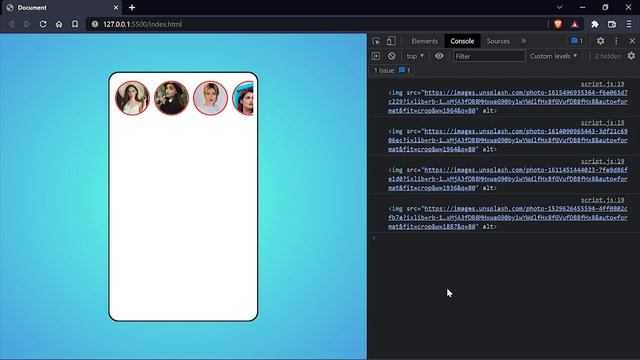This screenshot has height=360, width=640.
Task: Show the console sidebar
Action: 376,56
